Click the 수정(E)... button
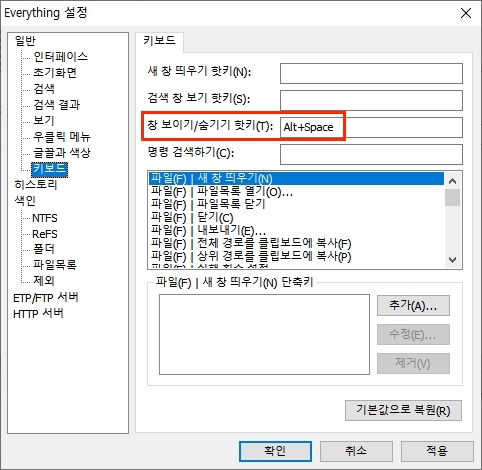 pos(413,334)
